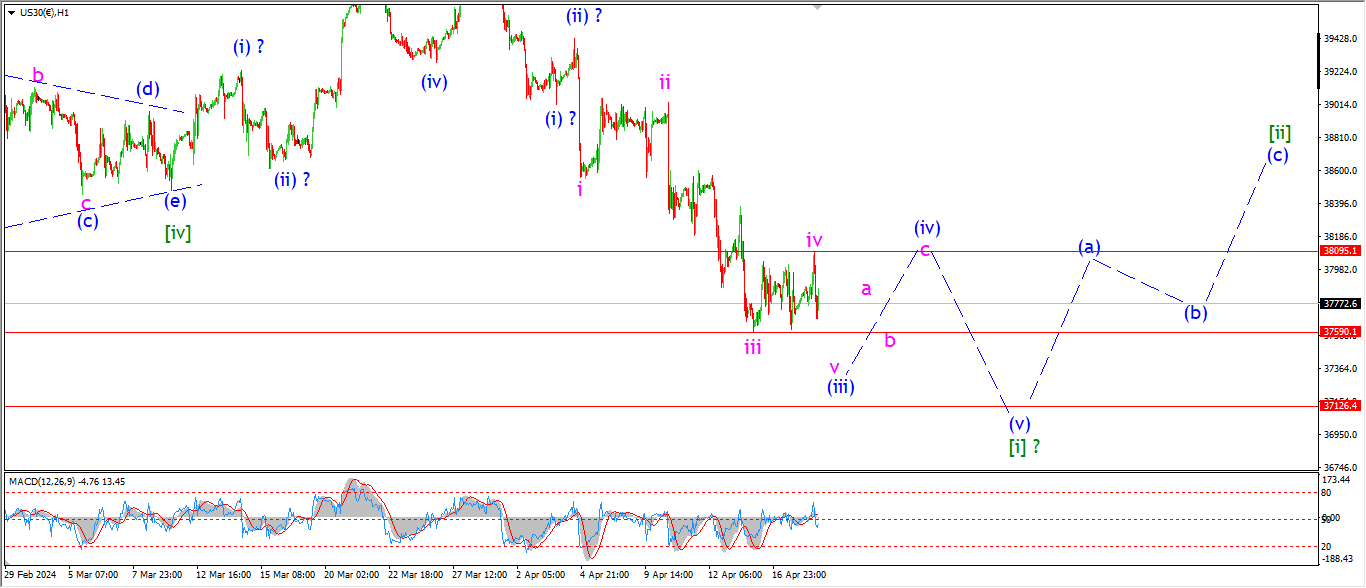Click the 15 Mar 08:00 time label
The width and height of the screenshot is (1366, 588).
point(288,575)
